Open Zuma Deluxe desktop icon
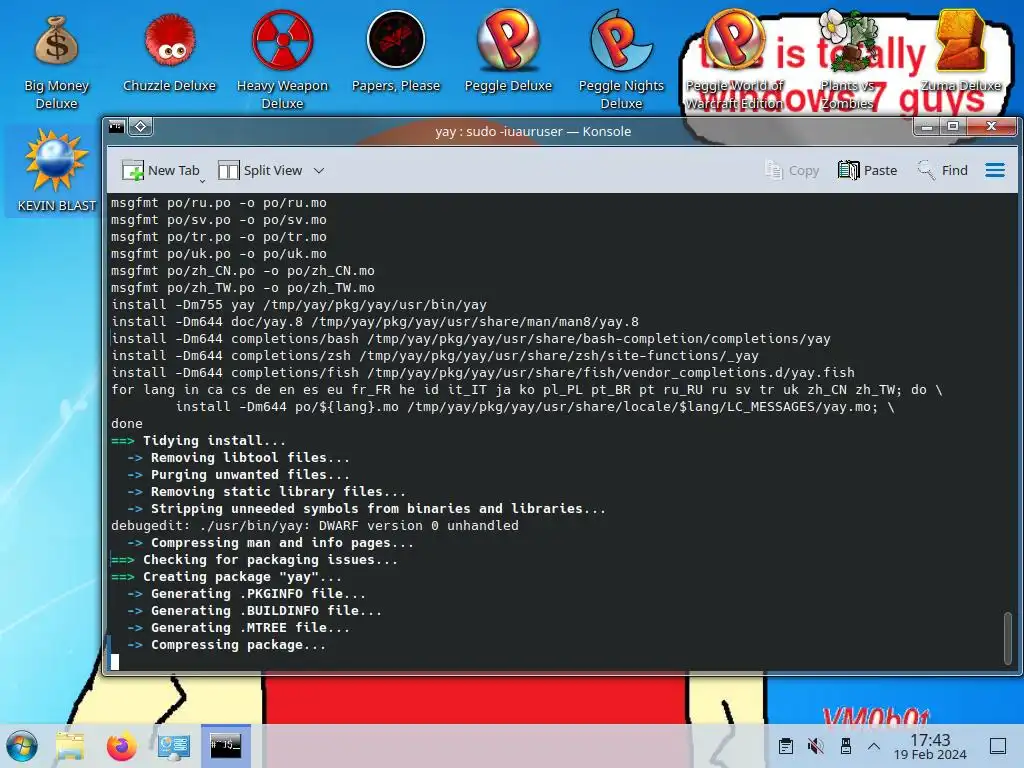Screen dimensions: 1024x768 (x=961, y=52)
